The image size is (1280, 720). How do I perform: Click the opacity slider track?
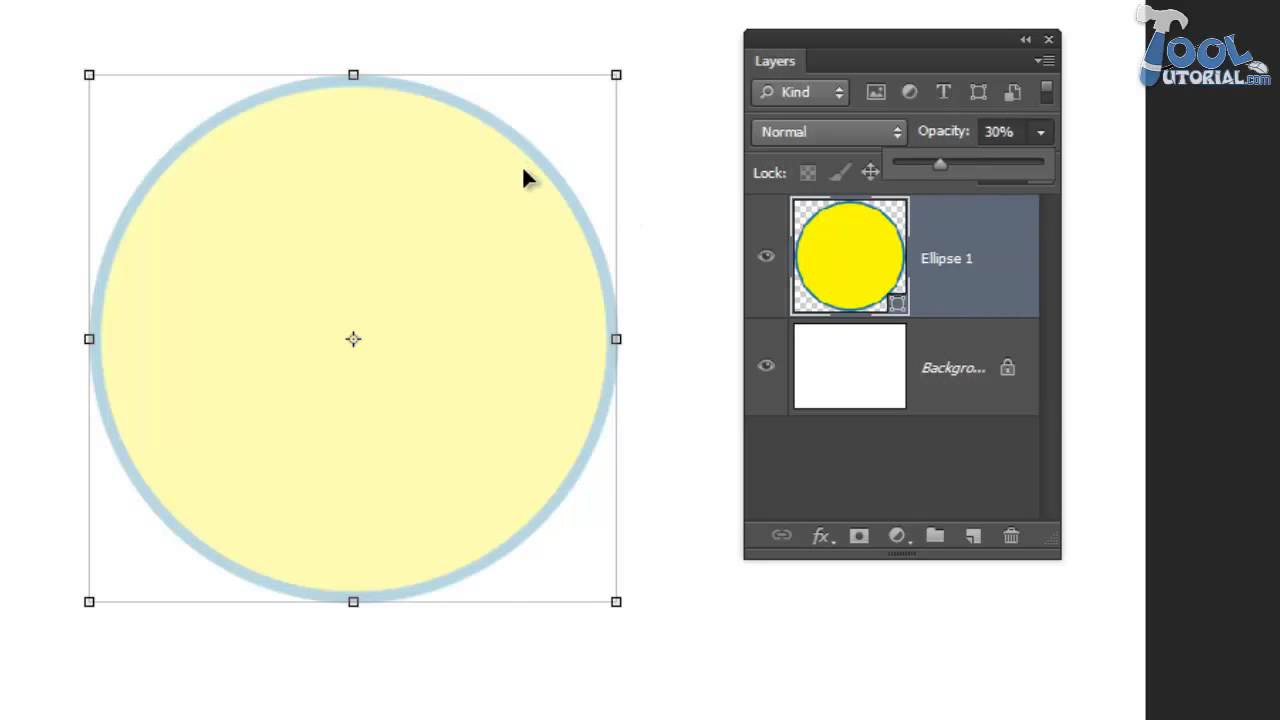(968, 160)
